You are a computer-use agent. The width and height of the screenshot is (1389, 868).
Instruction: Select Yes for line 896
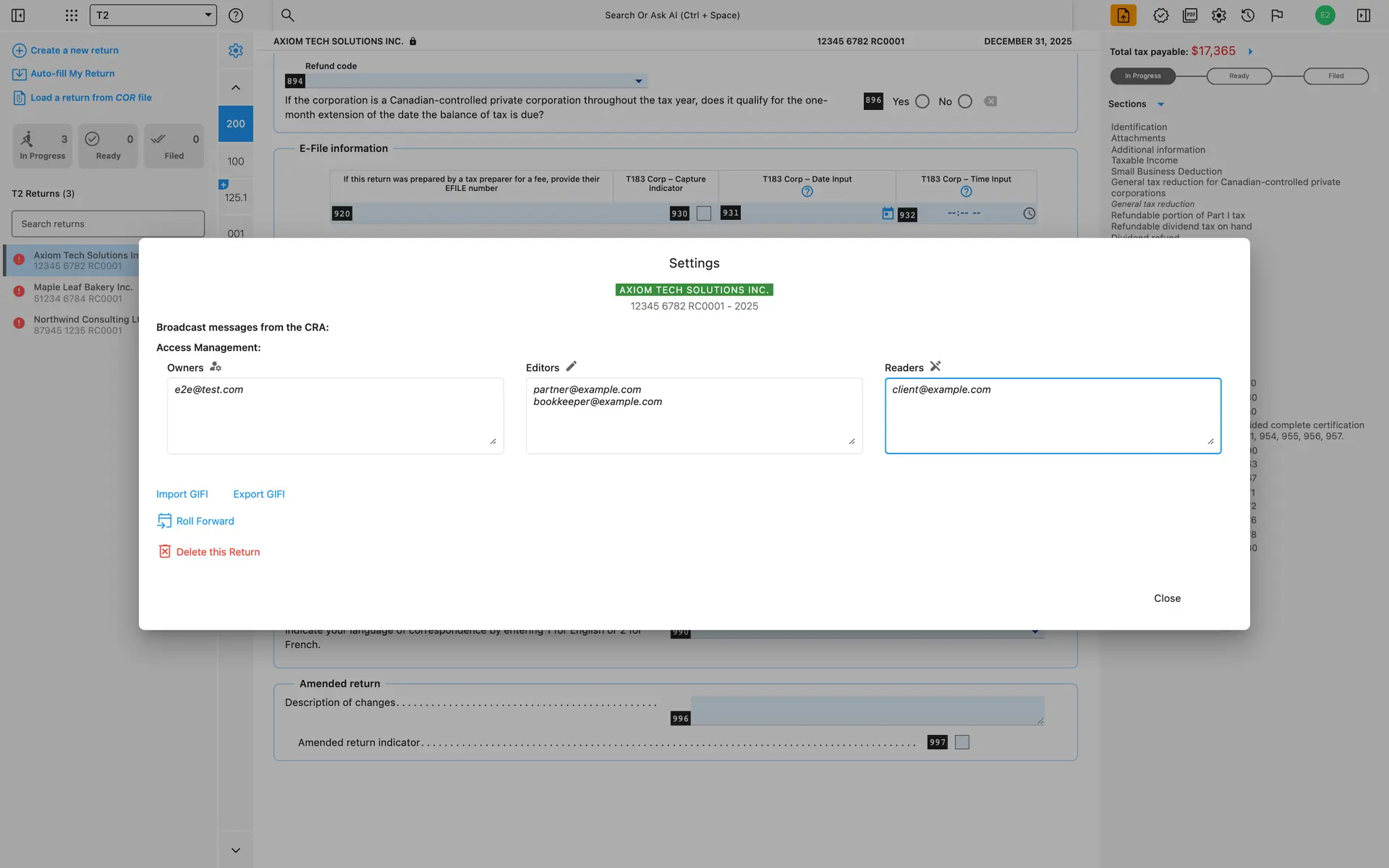coord(922,101)
